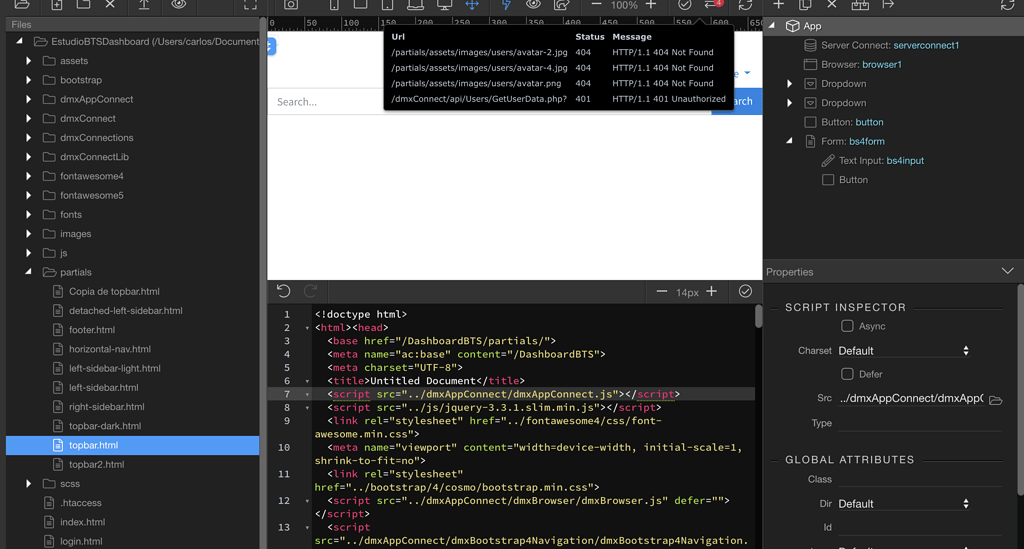
Task: Activate the blue move arrows icon
Action: 472,4
